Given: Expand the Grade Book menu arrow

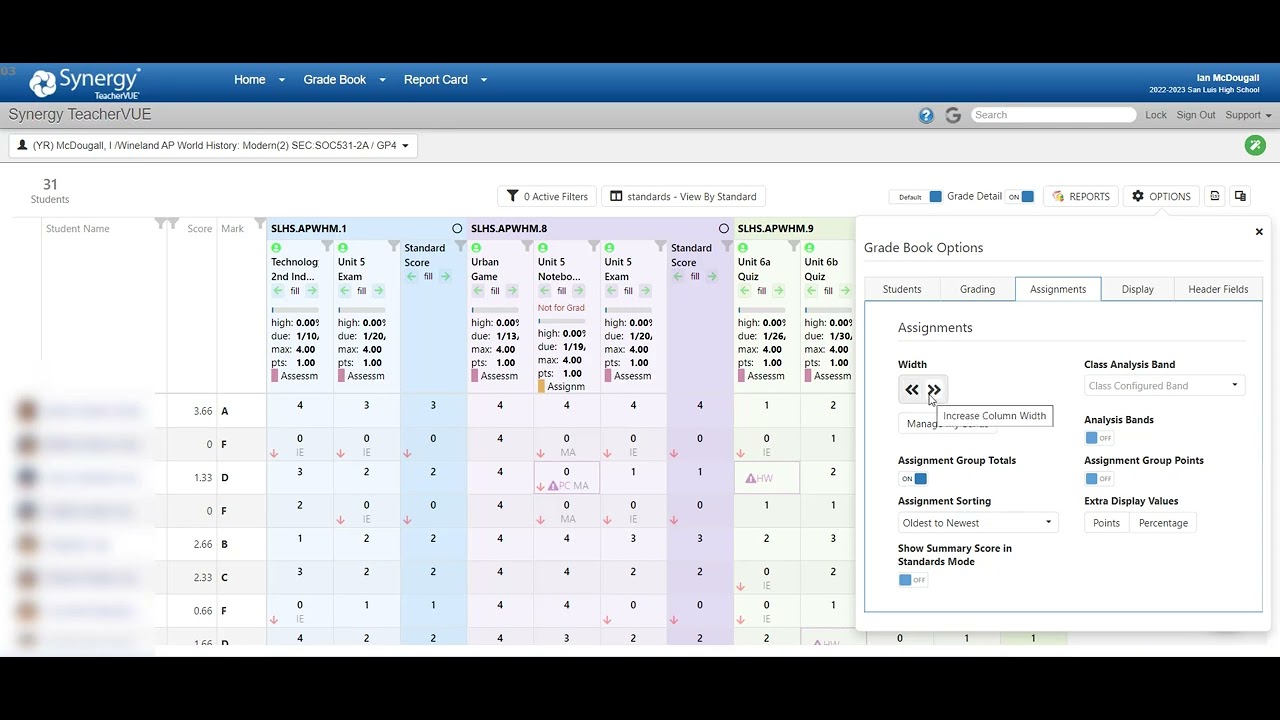Looking at the screenshot, I should [x=382, y=80].
